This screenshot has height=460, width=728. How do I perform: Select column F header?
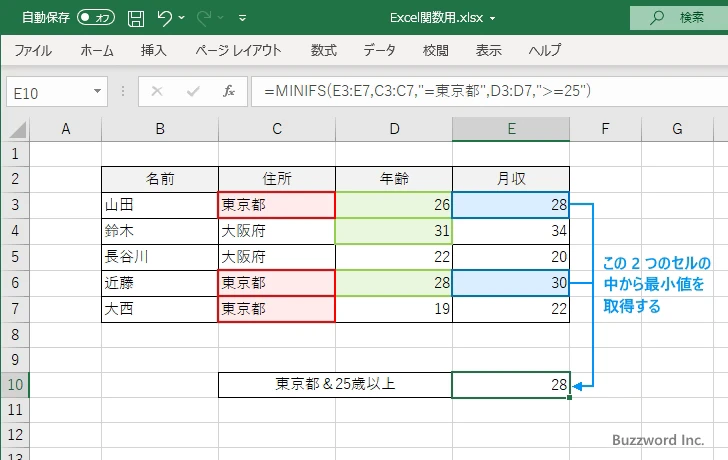tap(605, 129)
